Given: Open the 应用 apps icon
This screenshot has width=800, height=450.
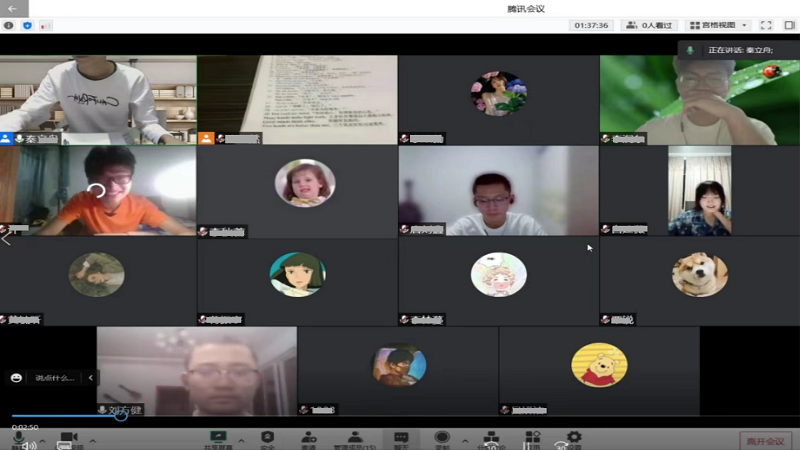Looking at the screenshot, I should click(x=532, y=439).
